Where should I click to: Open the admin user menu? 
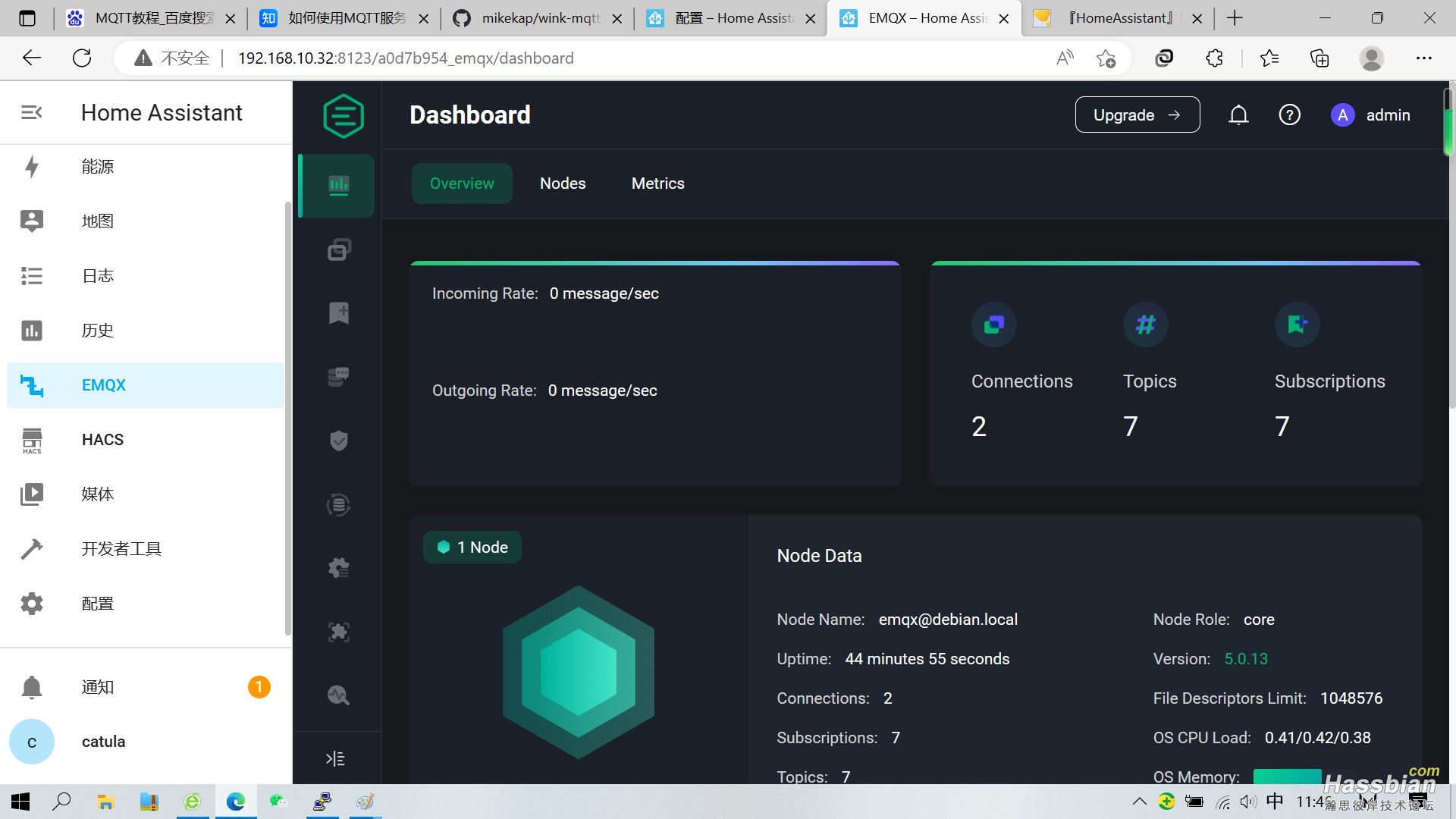click(x=1371, y=115)
